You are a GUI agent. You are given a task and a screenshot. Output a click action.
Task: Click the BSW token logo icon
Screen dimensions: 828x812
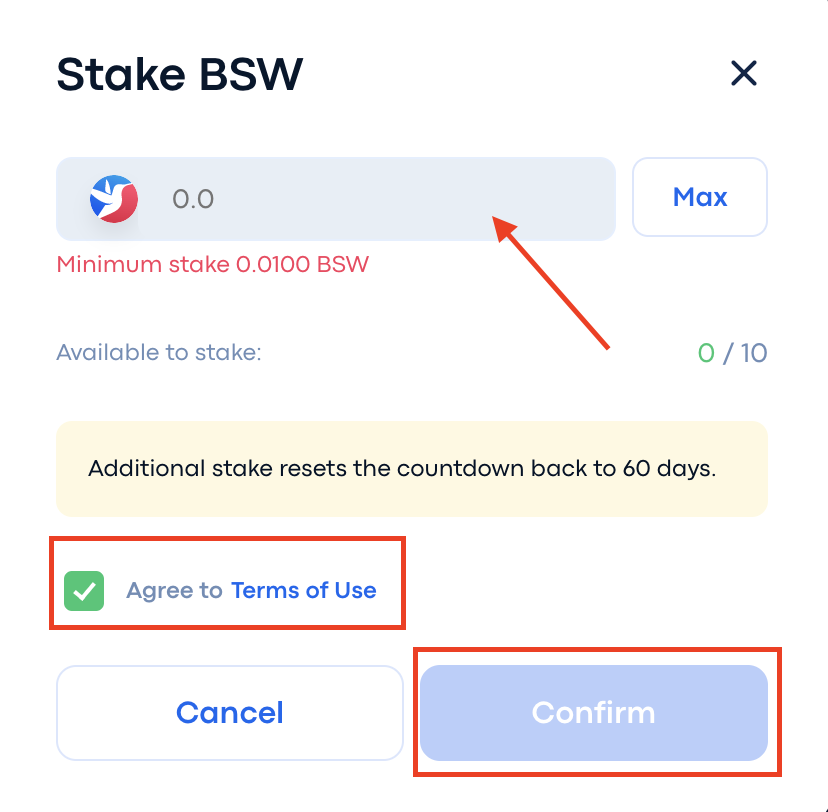point(114,199)
